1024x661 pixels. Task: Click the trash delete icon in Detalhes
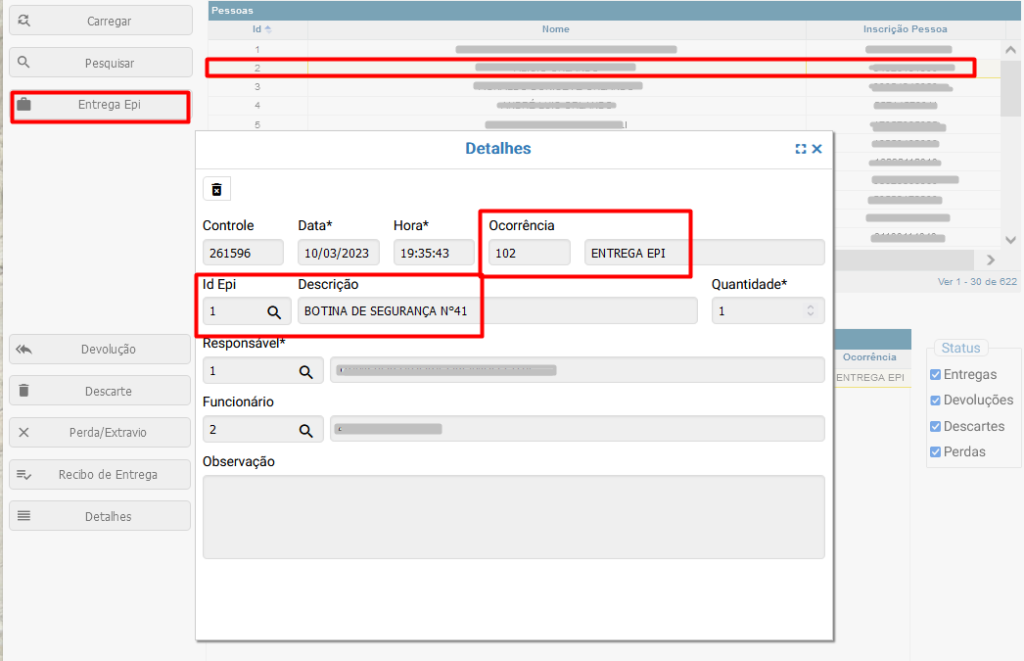pos(216,189)
